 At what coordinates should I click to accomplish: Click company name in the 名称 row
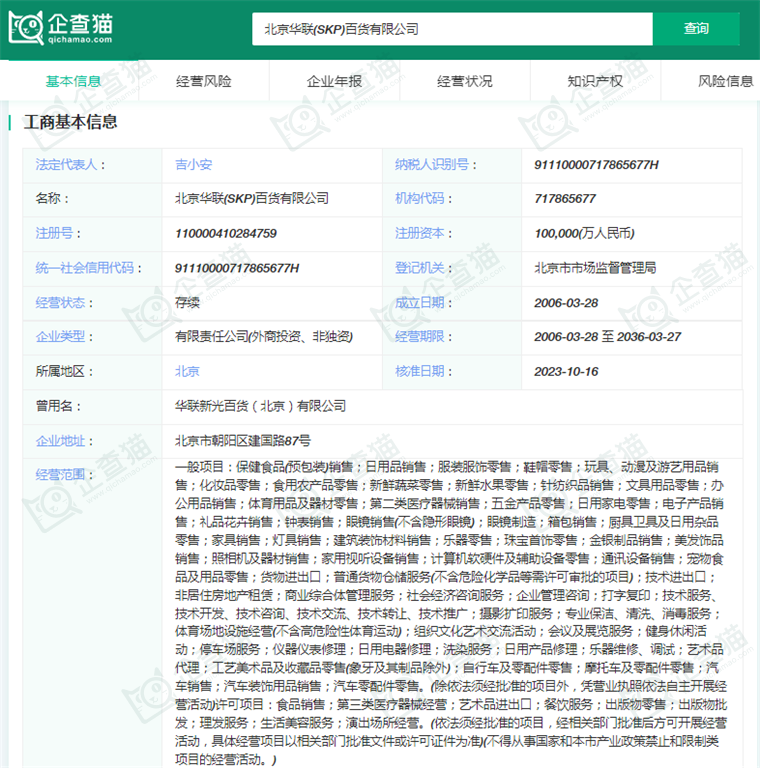(252, 198)
